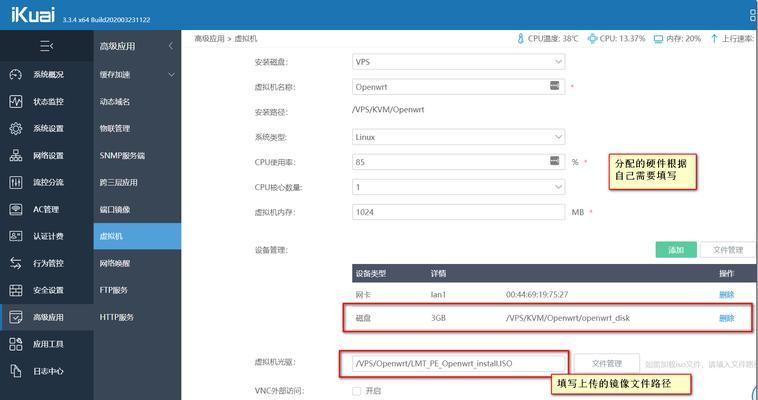Click the 详情 column header
Image resolution: width=758 pixels, height=400 pixels.
(x=438, y=274)
